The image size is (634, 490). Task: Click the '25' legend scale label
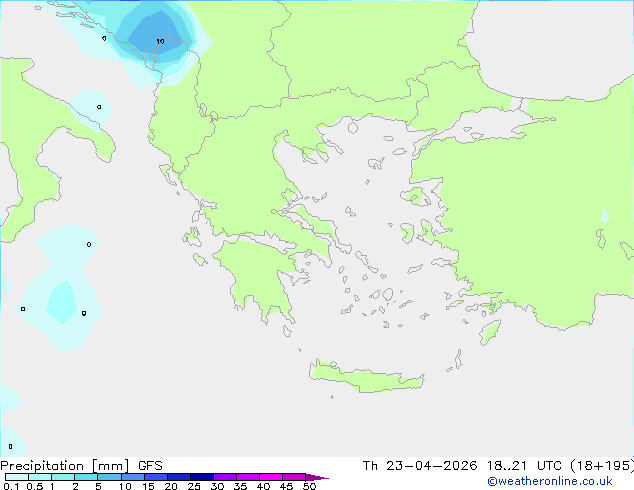[194, 486]
